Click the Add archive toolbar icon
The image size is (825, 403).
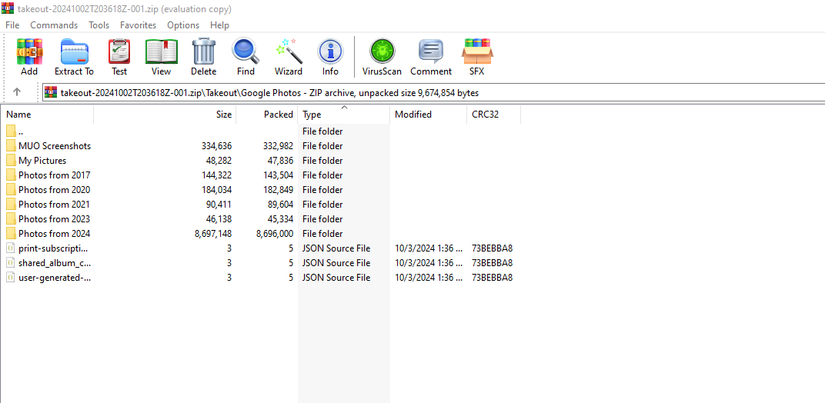[29, 52]
